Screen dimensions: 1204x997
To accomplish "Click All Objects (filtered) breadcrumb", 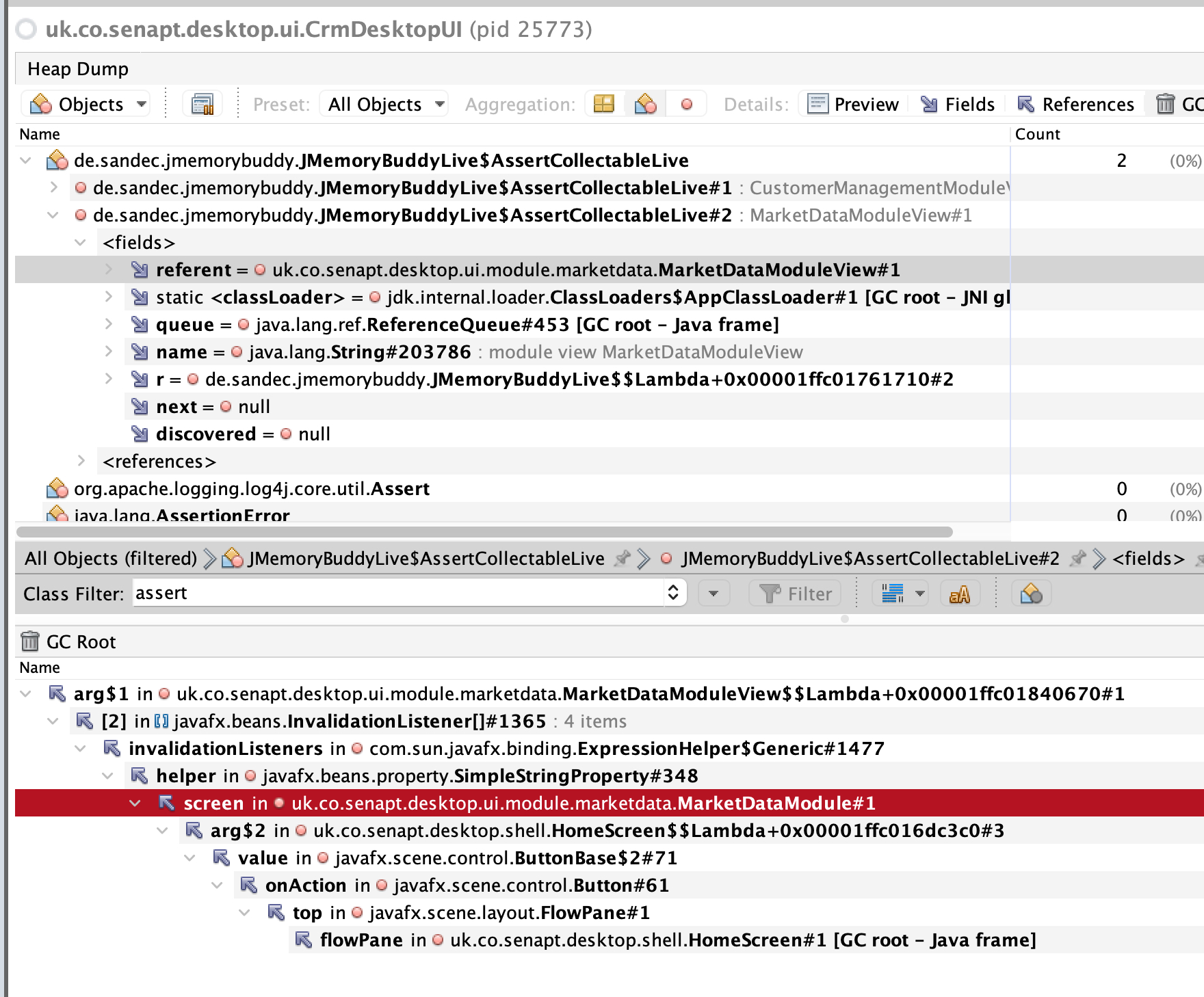I will point(111,559).
